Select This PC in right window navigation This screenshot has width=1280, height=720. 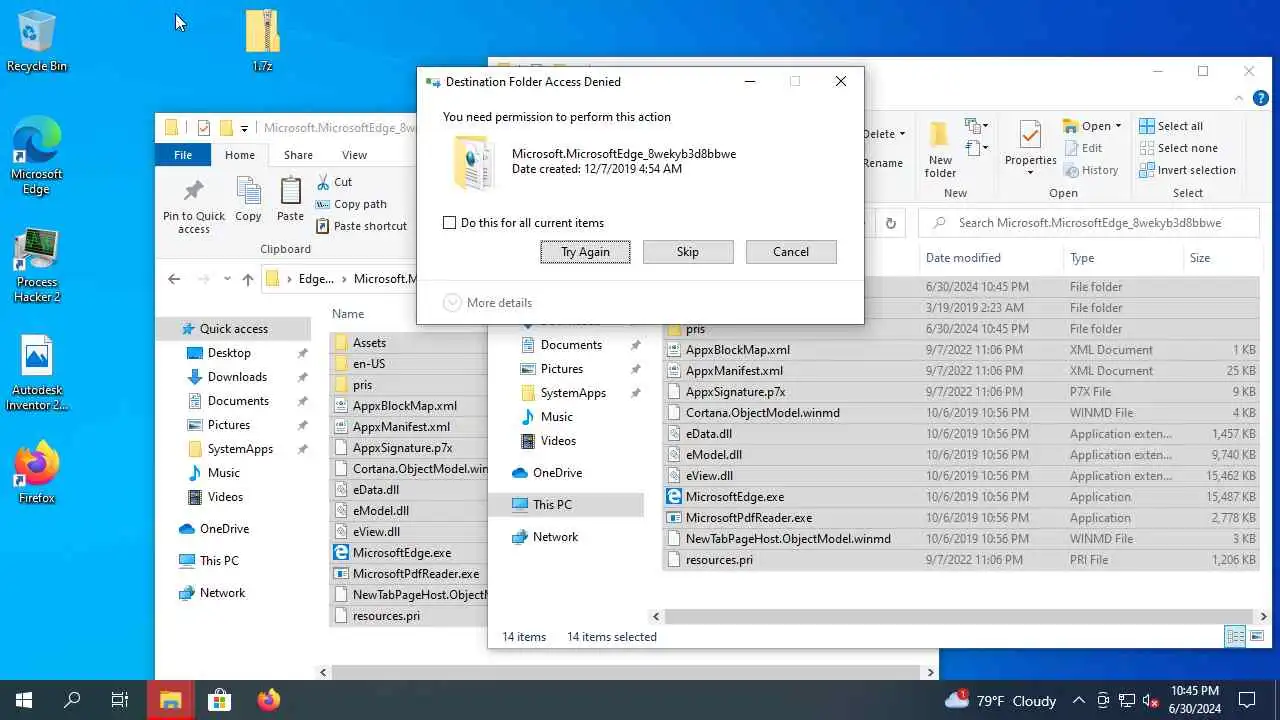(x=566, y=505)
